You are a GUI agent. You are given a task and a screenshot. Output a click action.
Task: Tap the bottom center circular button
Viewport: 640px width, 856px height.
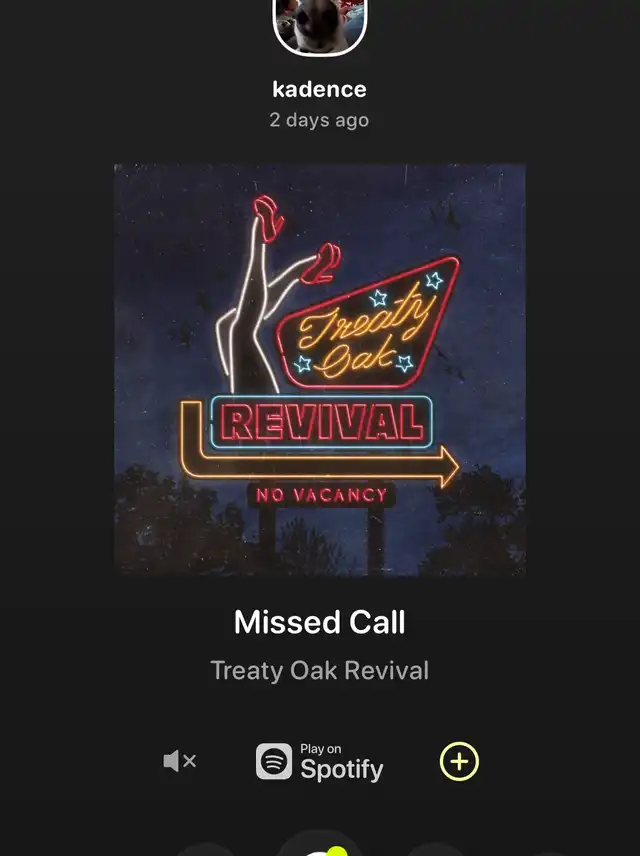(x=319, y=845)
